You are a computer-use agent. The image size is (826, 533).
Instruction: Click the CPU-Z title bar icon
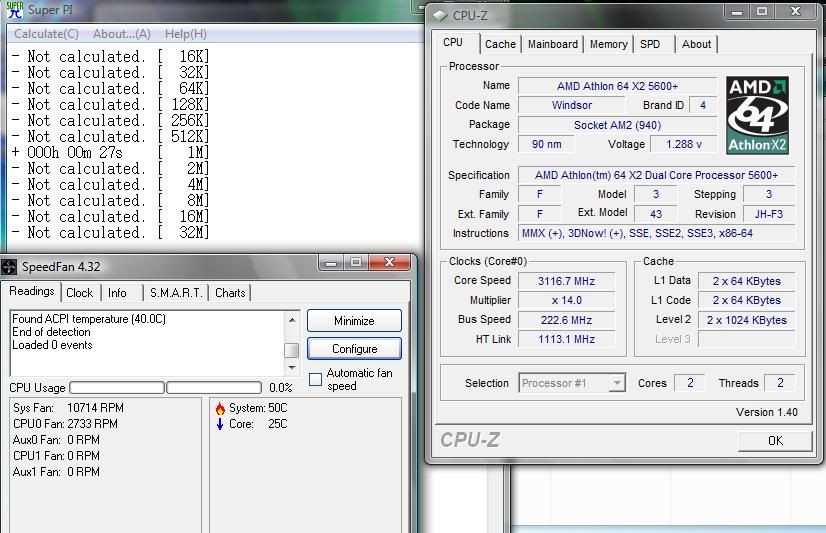point(440,16)
